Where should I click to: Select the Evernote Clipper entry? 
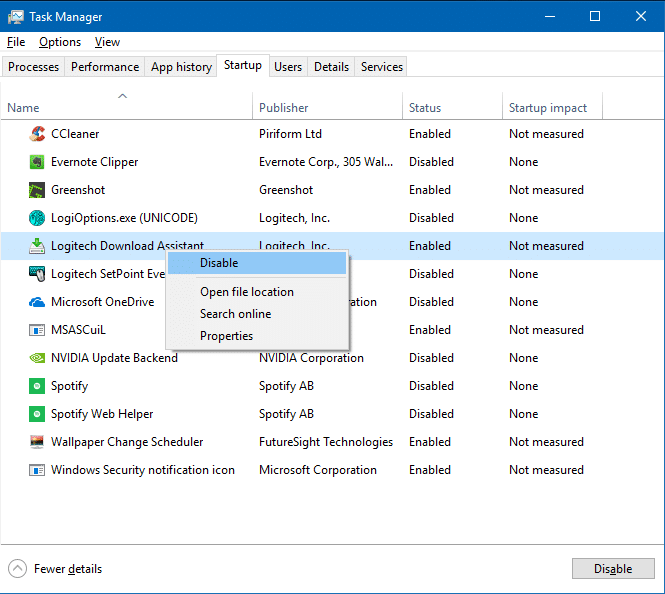(x=95, y=162)
